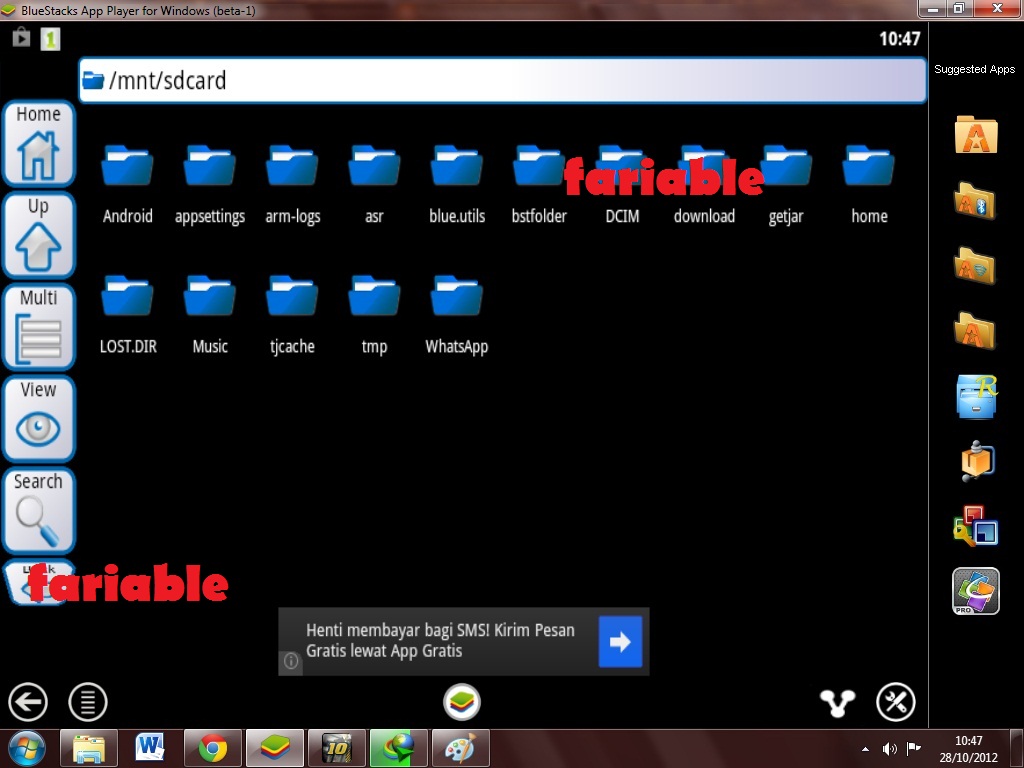This screenshot has height=768, width=1024.
Task: Open the tmp folder
Action: [x=374, y=315]
